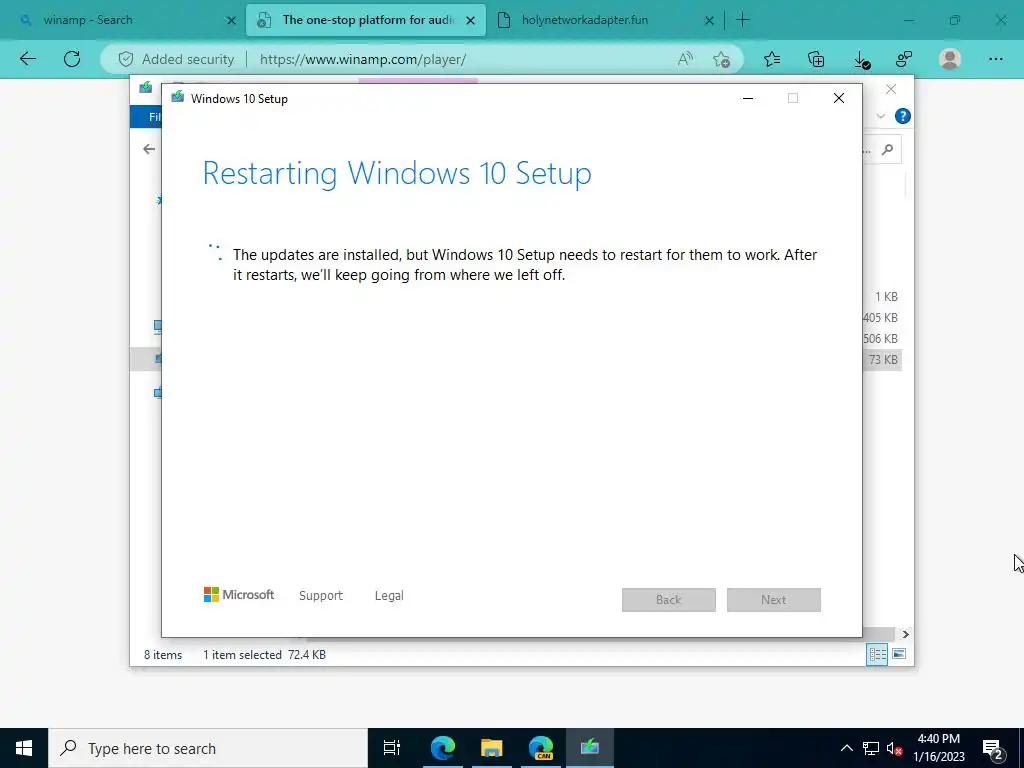This screenshot has height=768, width=1024.
Task: Click the Legal link in Setup
Action: (389, 596)
